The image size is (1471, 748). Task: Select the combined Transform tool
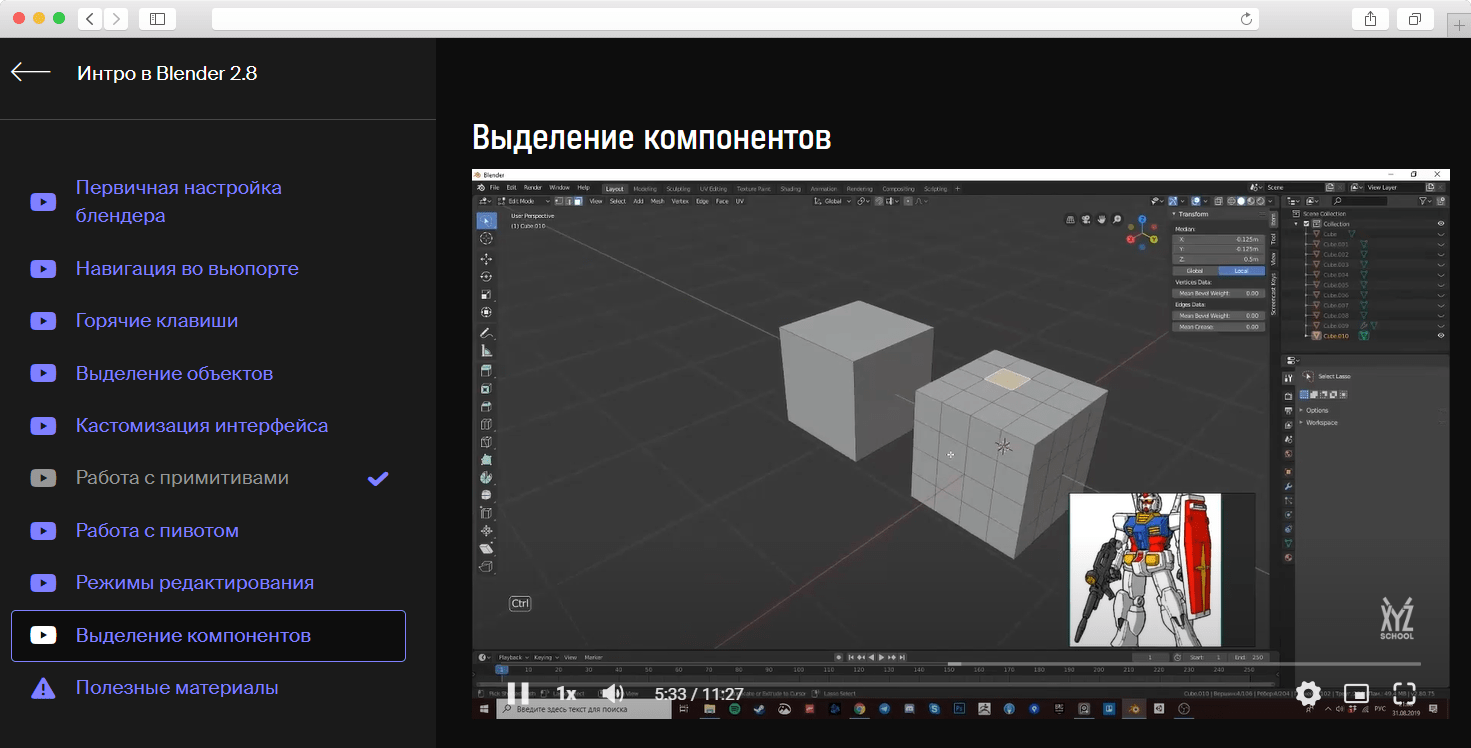486,312
